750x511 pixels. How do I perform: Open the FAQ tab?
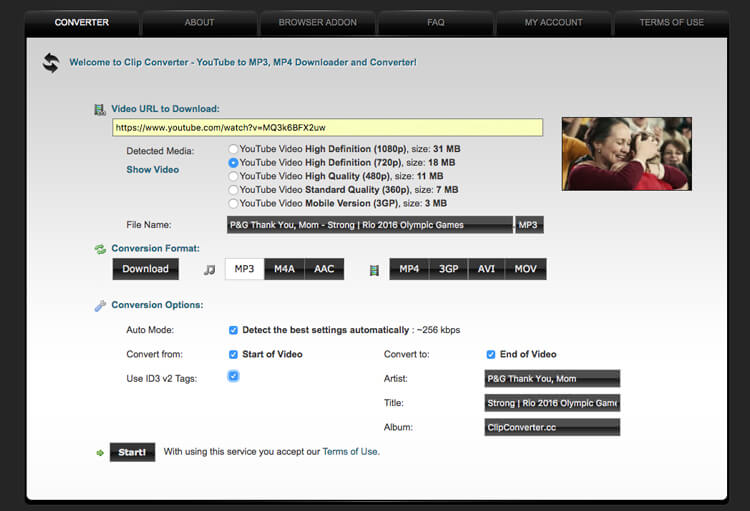(x=436, y=22)
